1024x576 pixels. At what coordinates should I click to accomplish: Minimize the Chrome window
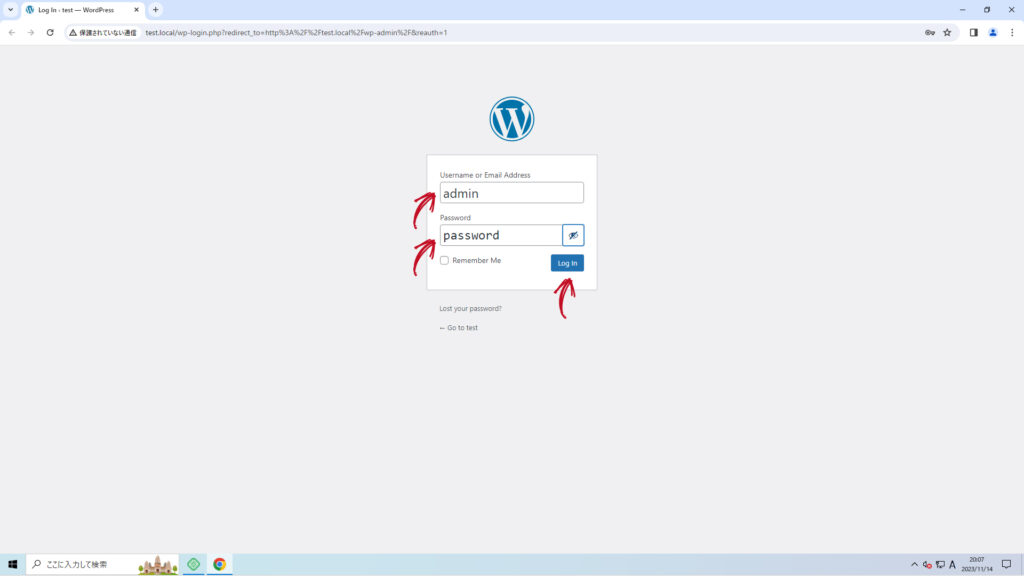point(962,10)
